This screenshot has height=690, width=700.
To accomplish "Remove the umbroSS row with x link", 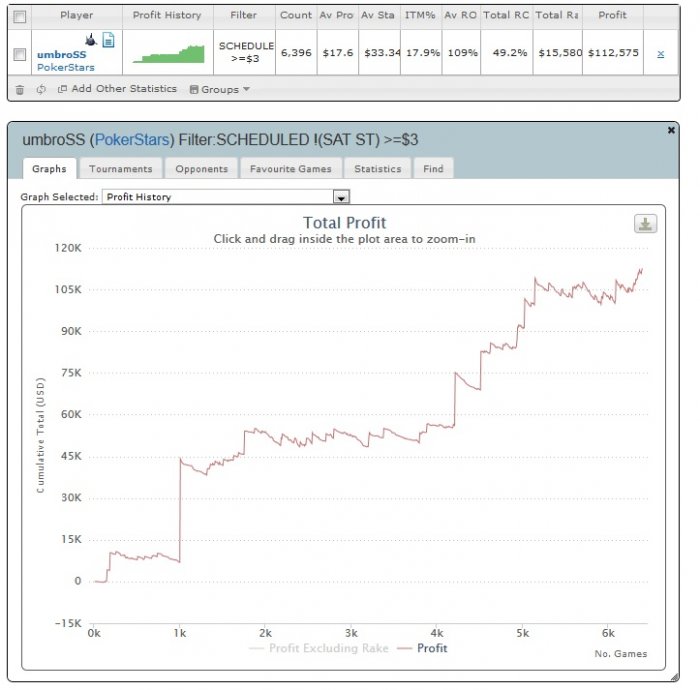I will [661, 54].
